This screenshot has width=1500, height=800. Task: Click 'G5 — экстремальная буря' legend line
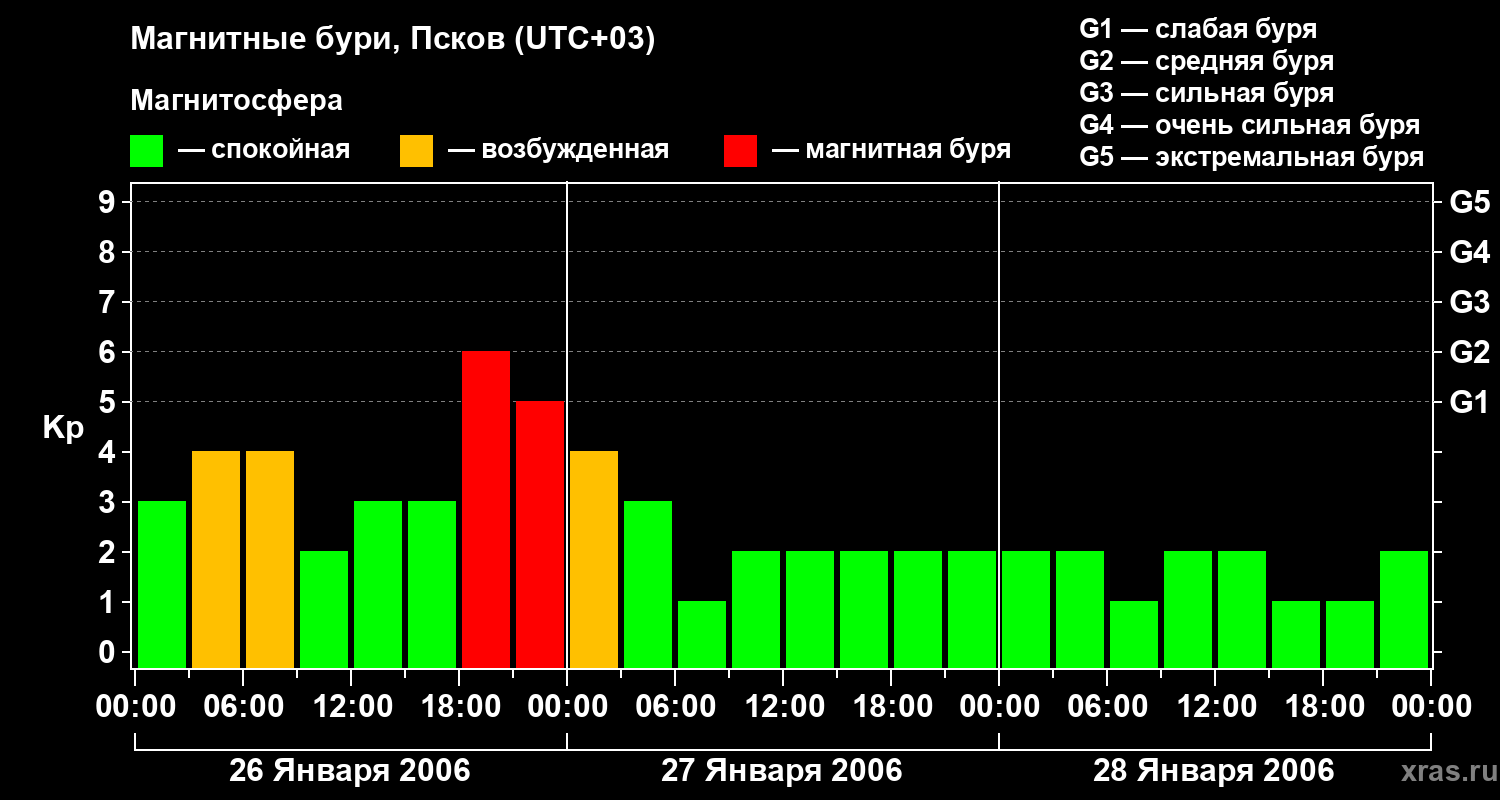click(1252, 157)
